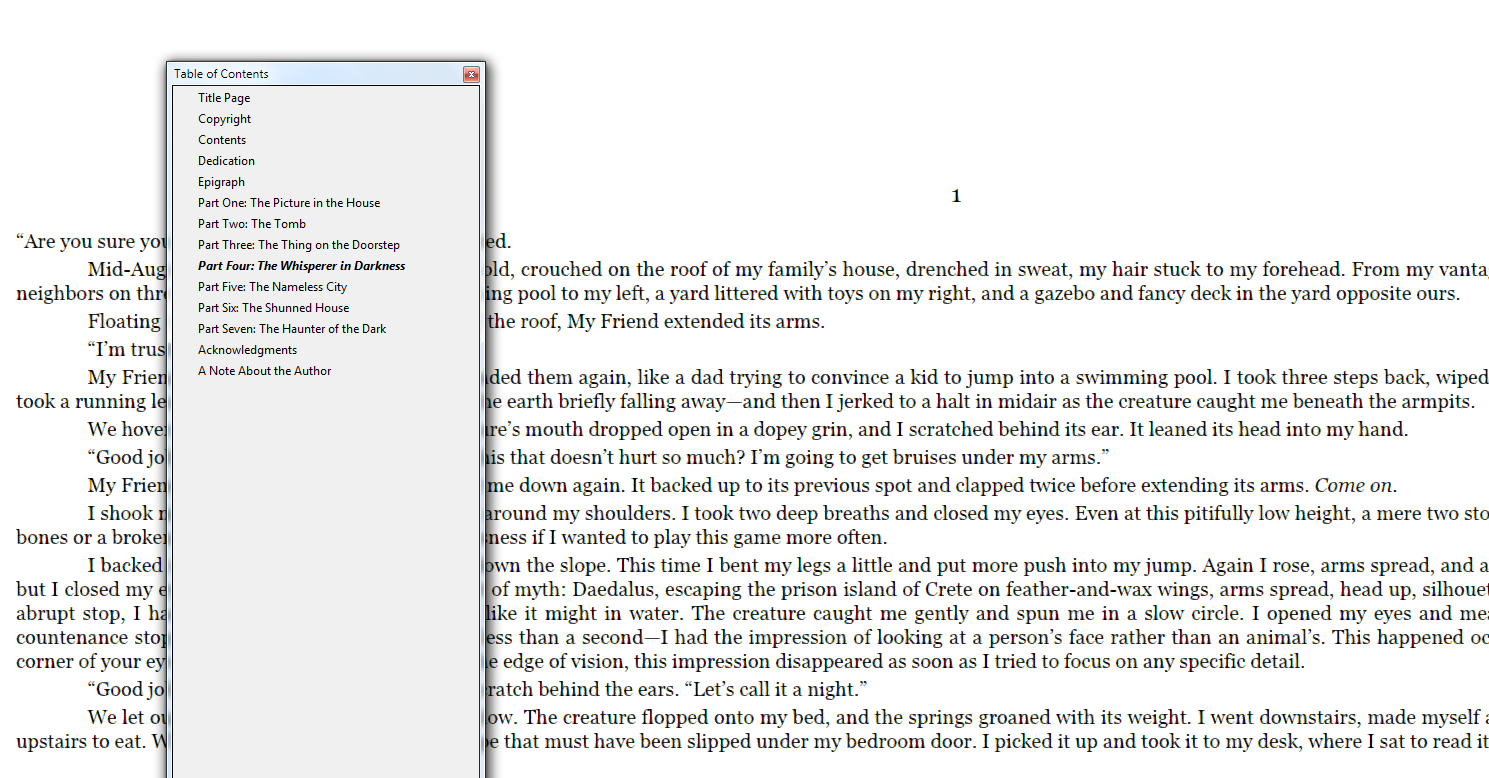Jump to Part Five: The Nameless City

[273, 287]
